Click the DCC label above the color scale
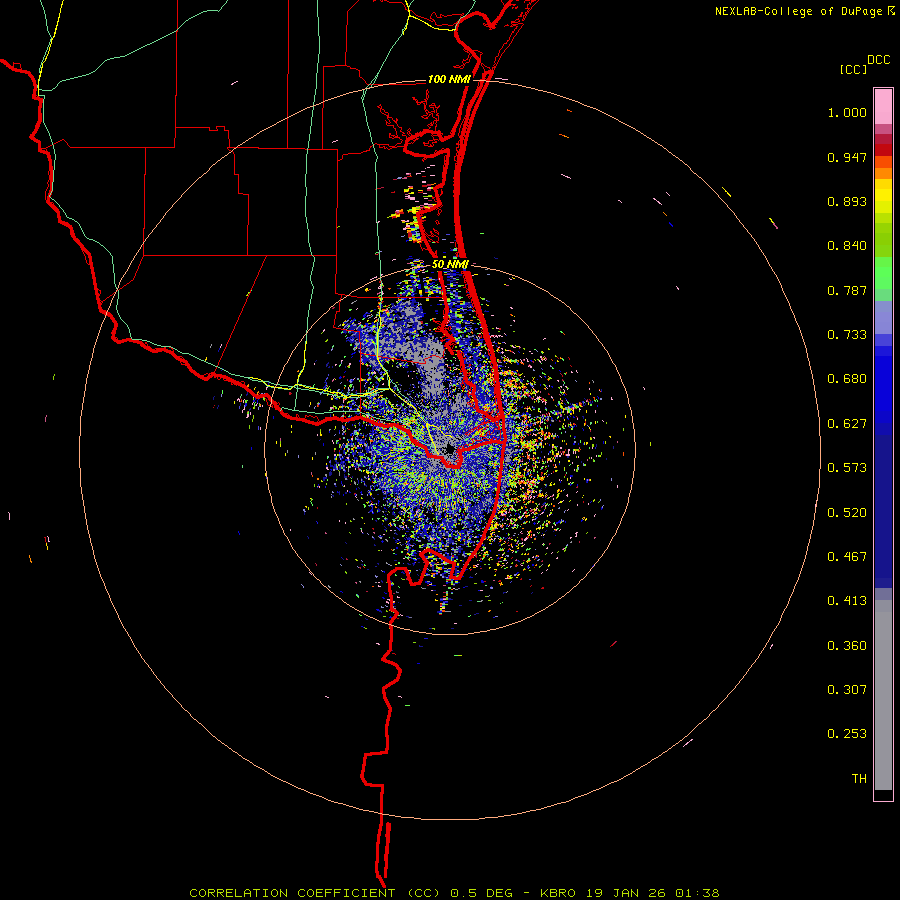The image size is (900, 900). tap(878, 60)
